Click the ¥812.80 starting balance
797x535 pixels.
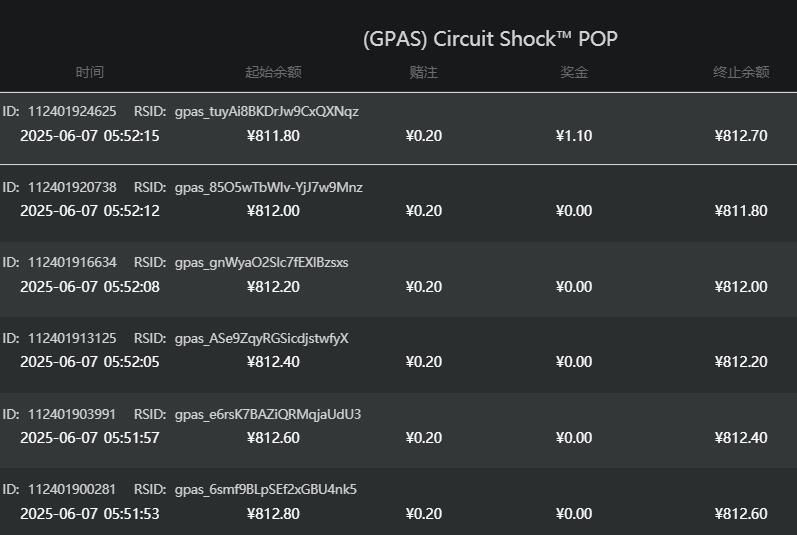[273, 514]
